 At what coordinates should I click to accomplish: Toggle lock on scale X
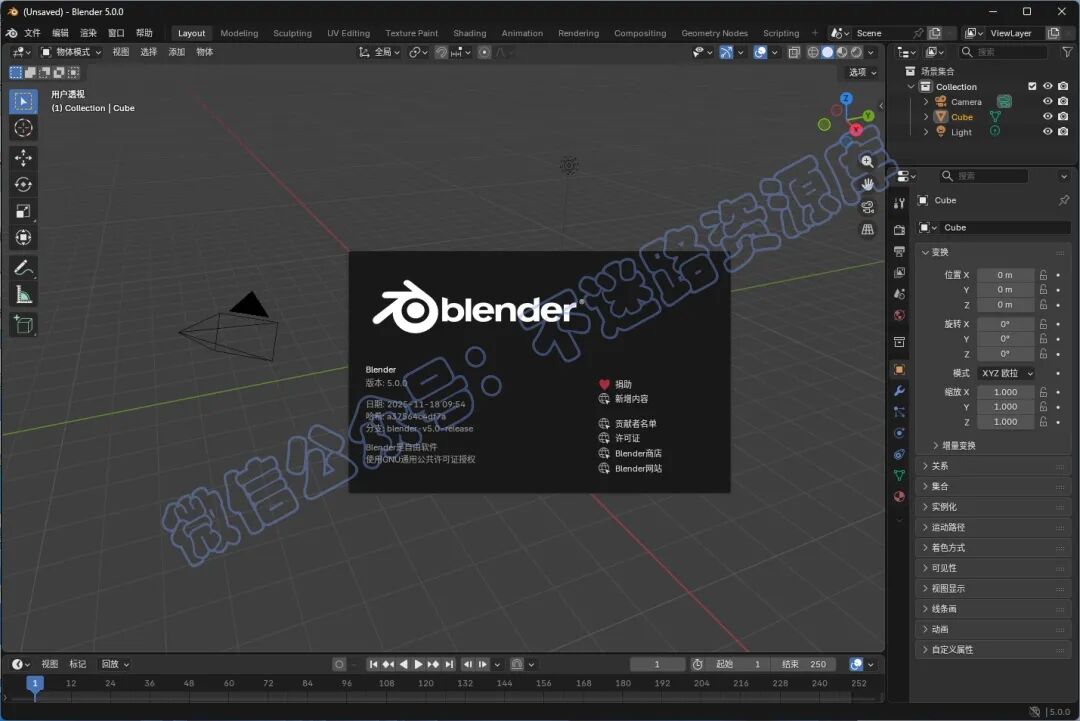pyautogui.click(x=1043, y=392)
